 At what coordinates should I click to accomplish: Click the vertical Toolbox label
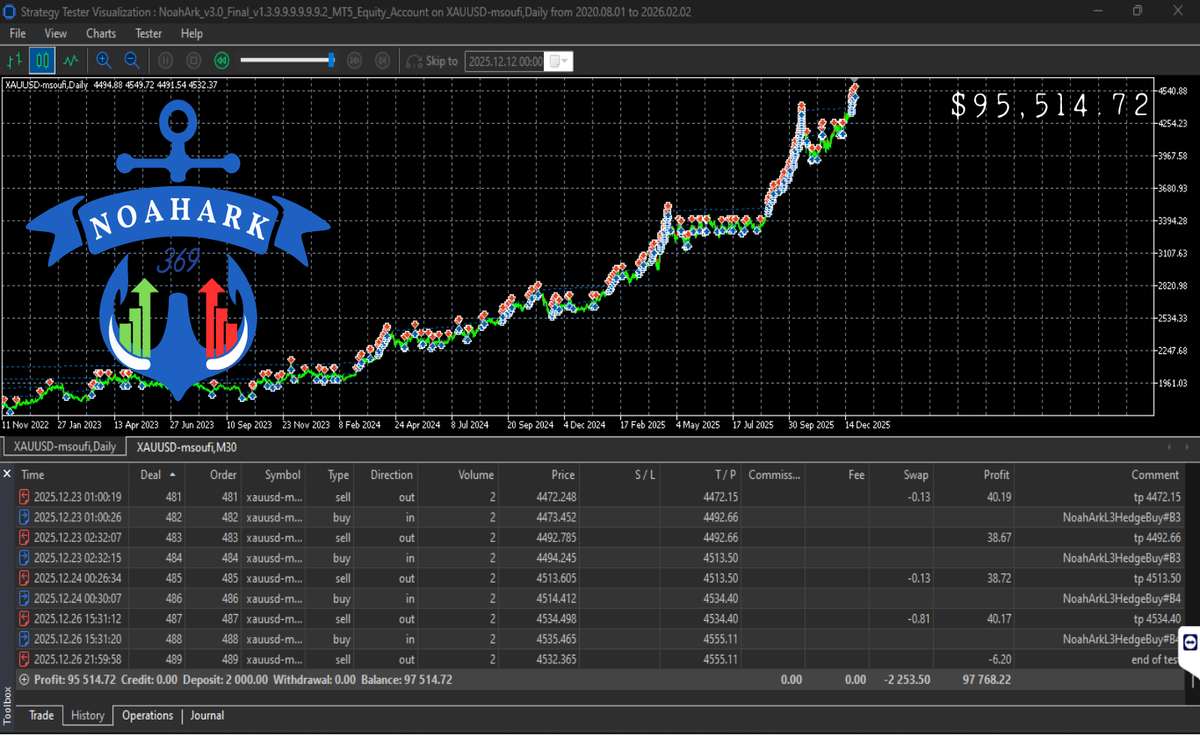coord(8,706)
